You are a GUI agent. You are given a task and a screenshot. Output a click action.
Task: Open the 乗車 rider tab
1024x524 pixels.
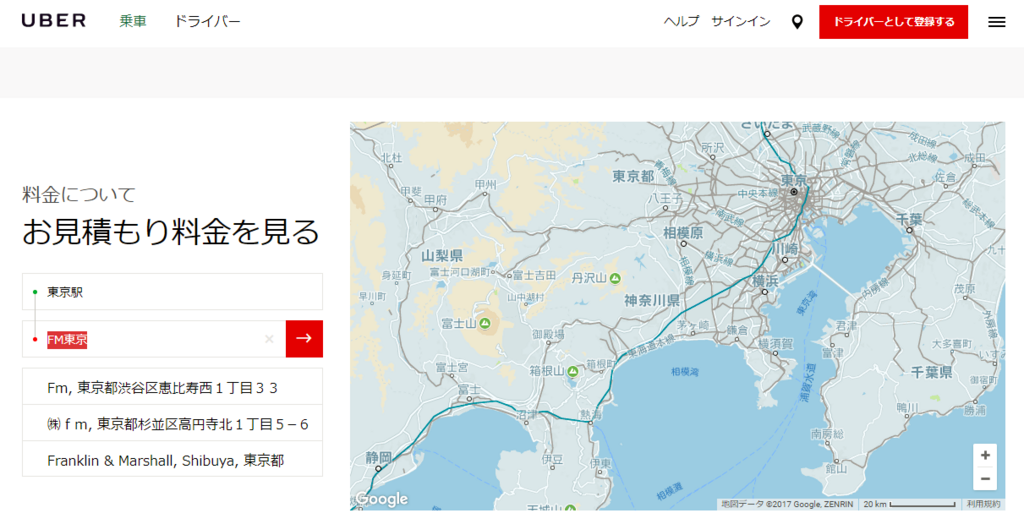tap(133, 22)
